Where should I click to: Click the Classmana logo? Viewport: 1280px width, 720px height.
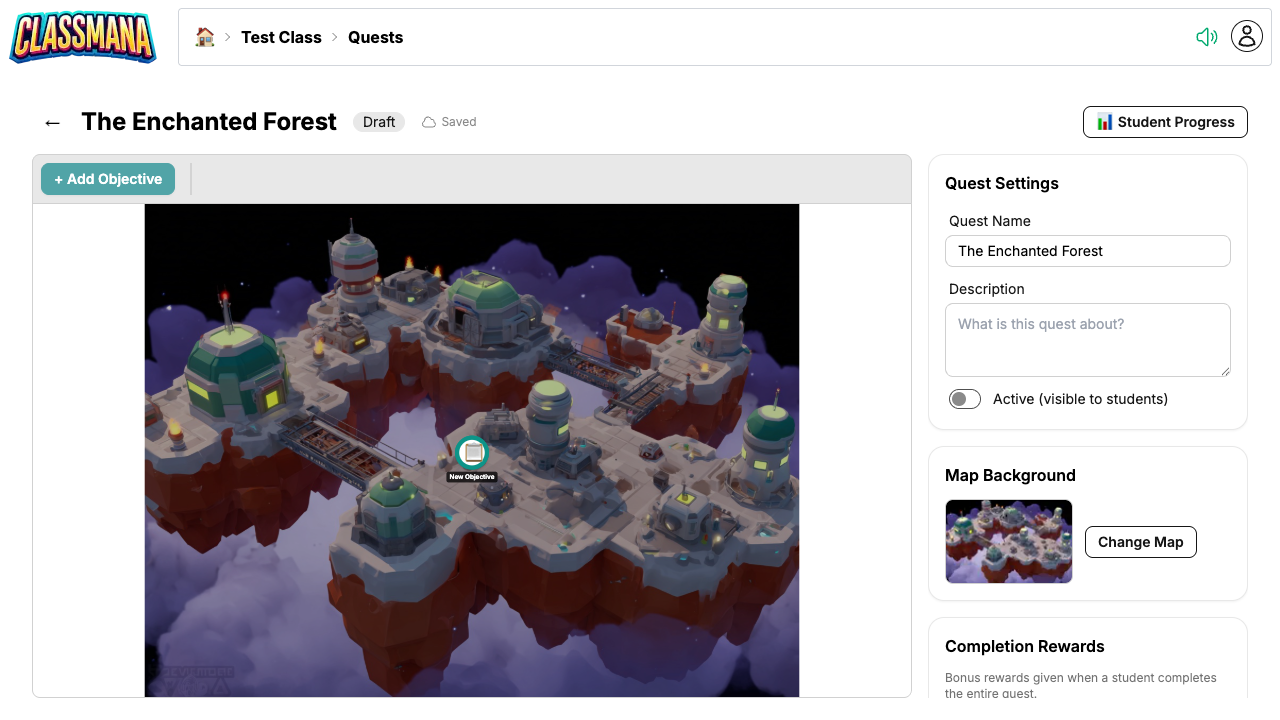click(x=83, y=37)
